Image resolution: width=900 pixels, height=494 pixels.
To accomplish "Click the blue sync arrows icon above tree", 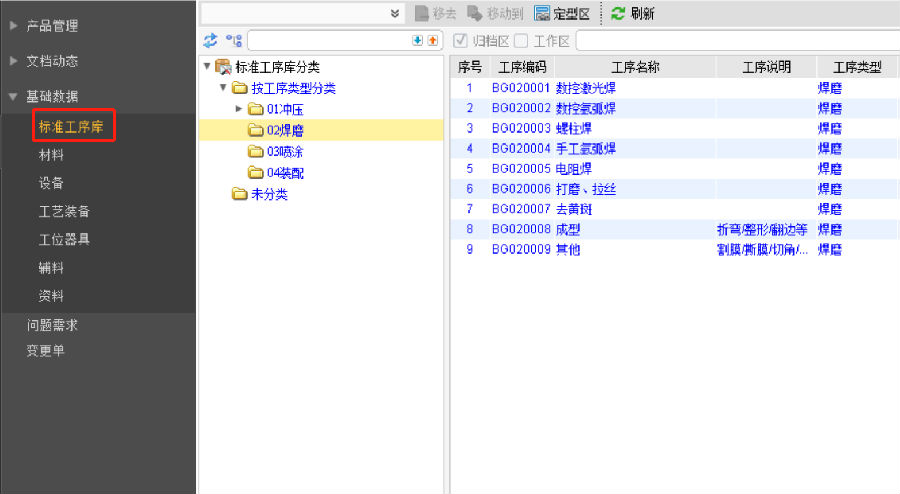I will pyautogui.click(x=210, y=40).
